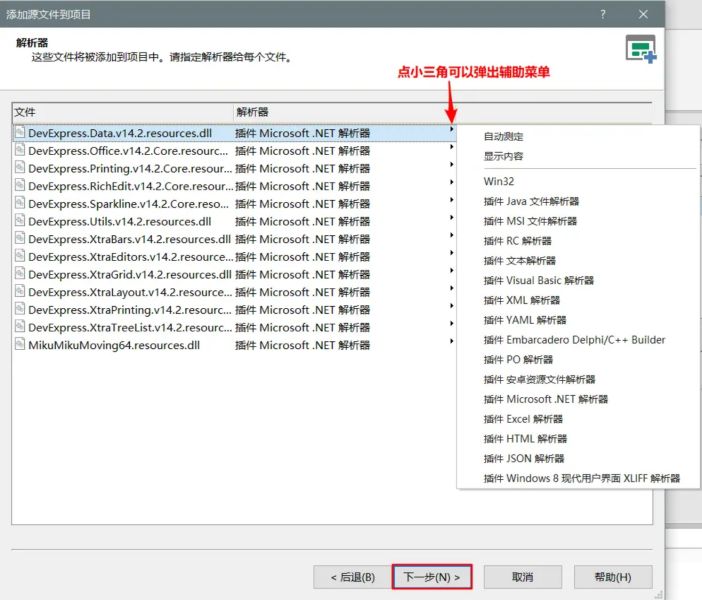The height and width of the screenshot is (600, 702).
Task: Click the help question mark in title bar
Action: coord(603,14)
